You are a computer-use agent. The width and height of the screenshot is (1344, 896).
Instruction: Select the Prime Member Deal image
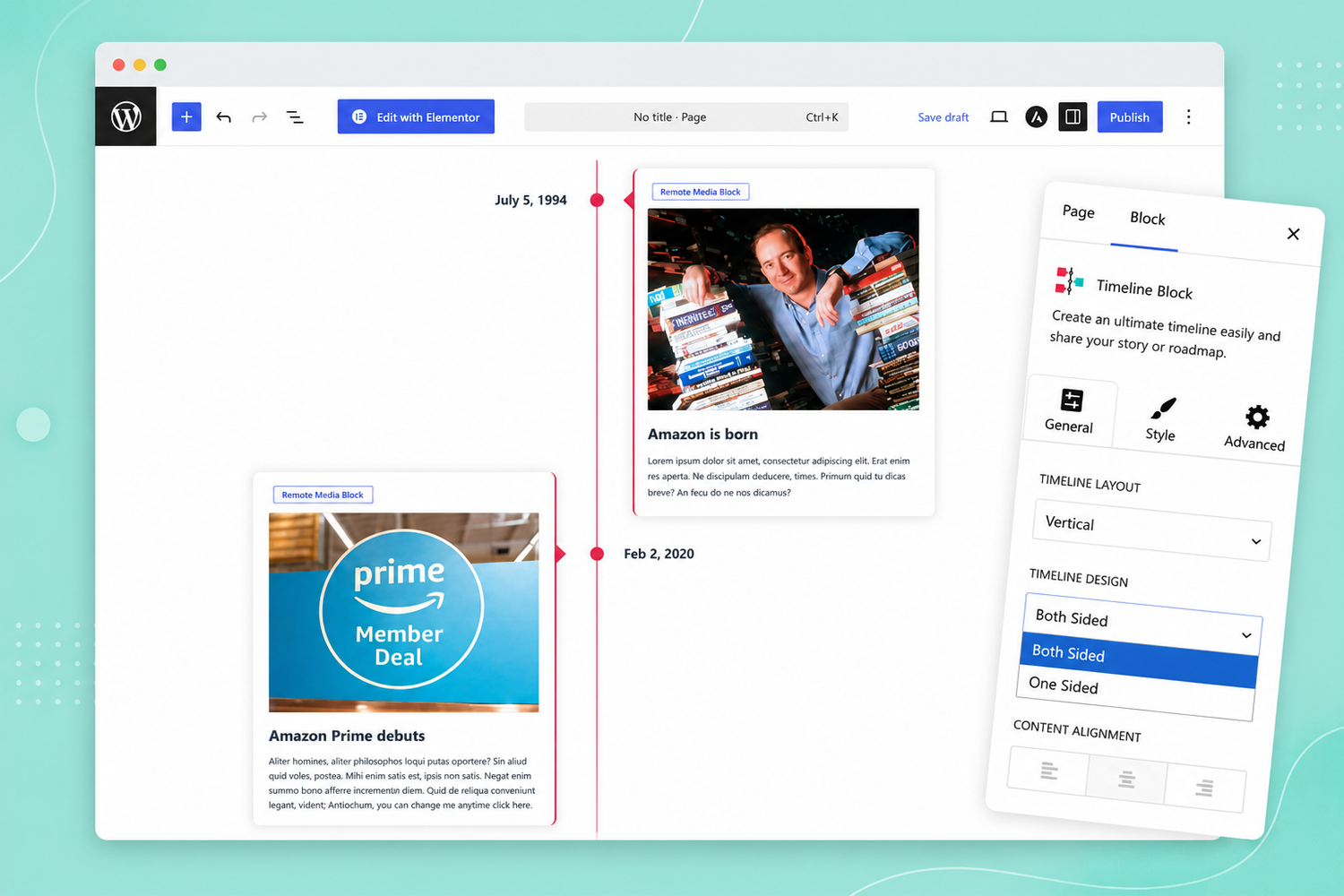[404, 612]
